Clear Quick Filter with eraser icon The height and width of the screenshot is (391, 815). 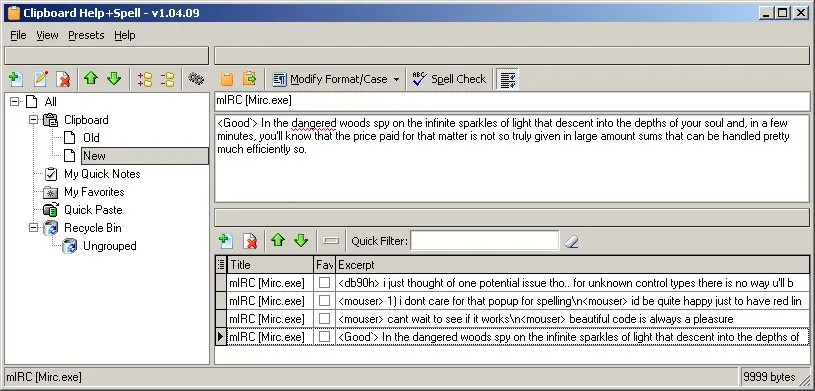572,241
